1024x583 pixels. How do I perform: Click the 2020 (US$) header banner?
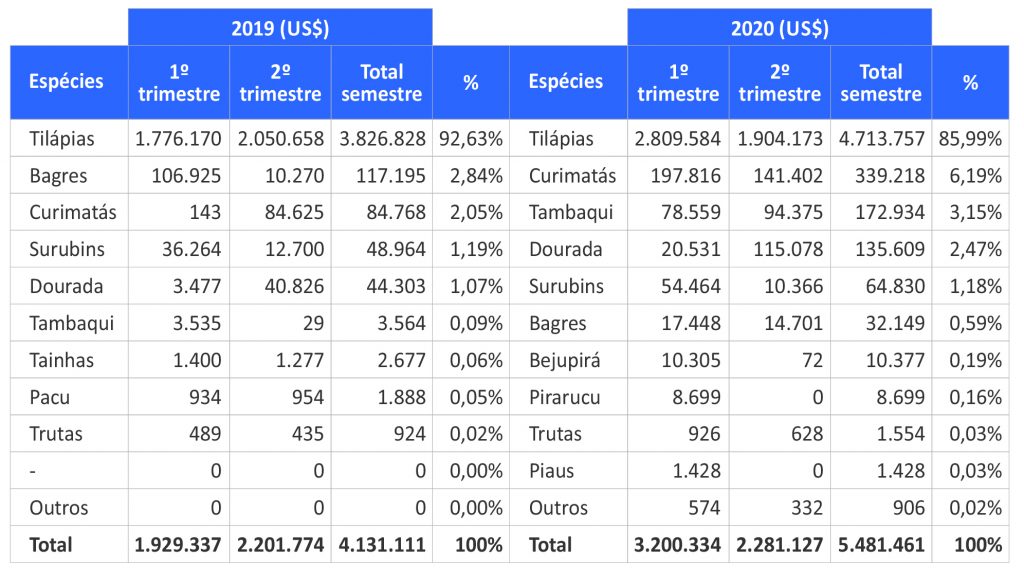click(x=779, y=28)
